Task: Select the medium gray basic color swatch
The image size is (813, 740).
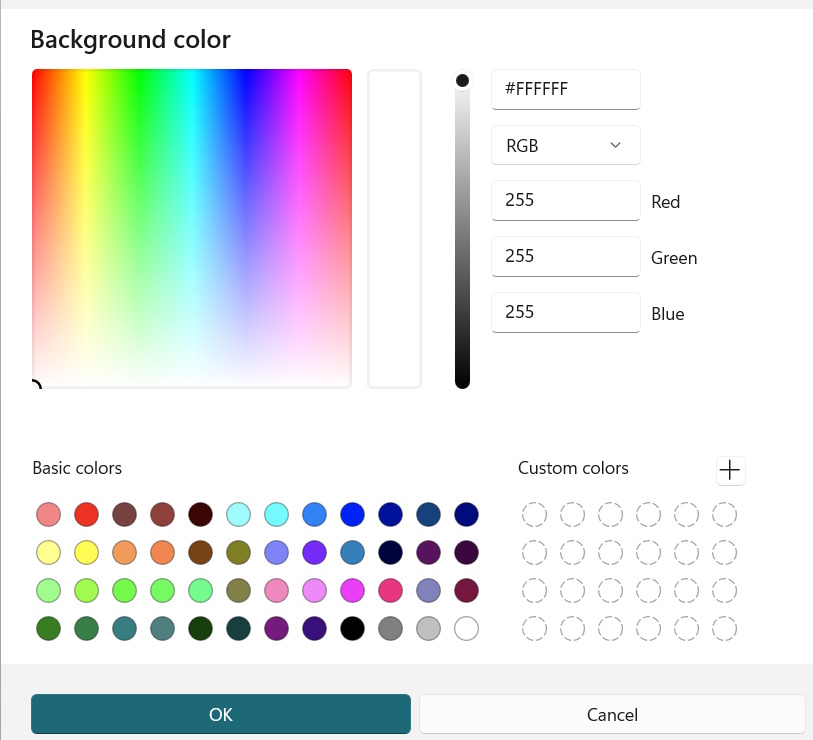Action: pos(390,629)
